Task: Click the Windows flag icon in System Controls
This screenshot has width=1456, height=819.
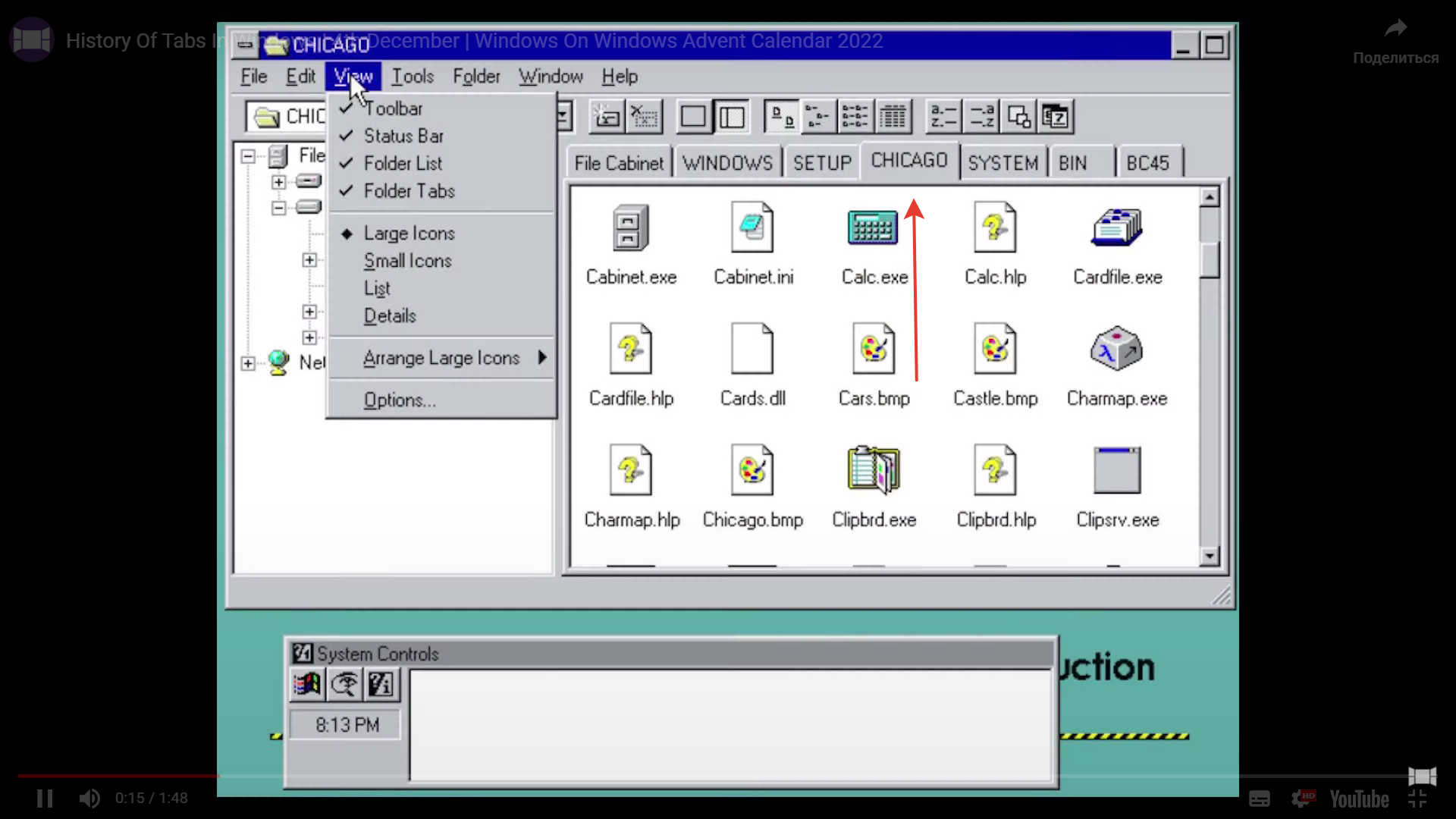Action: (307, 684)
